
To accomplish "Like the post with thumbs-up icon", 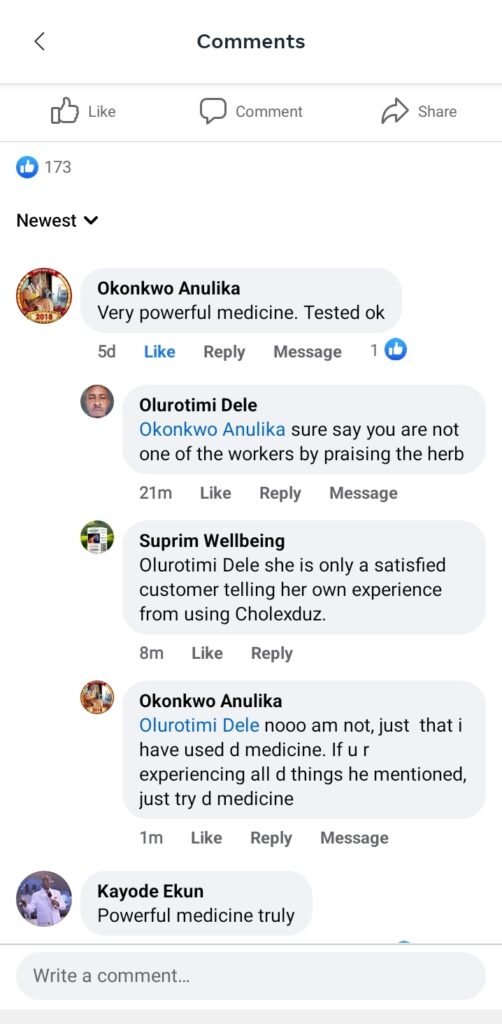I will tap(65, 111).
